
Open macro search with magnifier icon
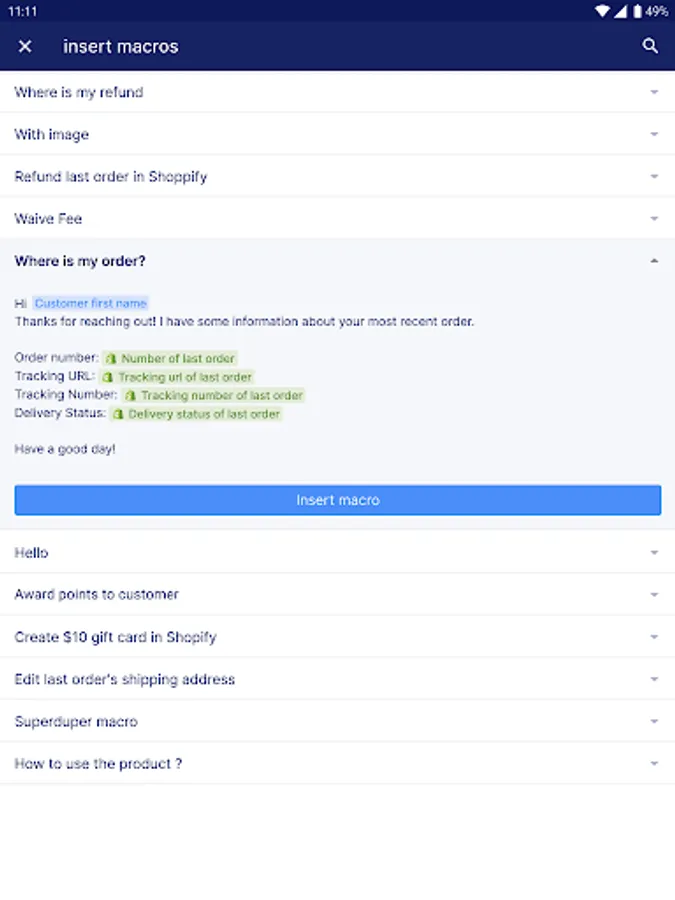click(x=650, y=46)
